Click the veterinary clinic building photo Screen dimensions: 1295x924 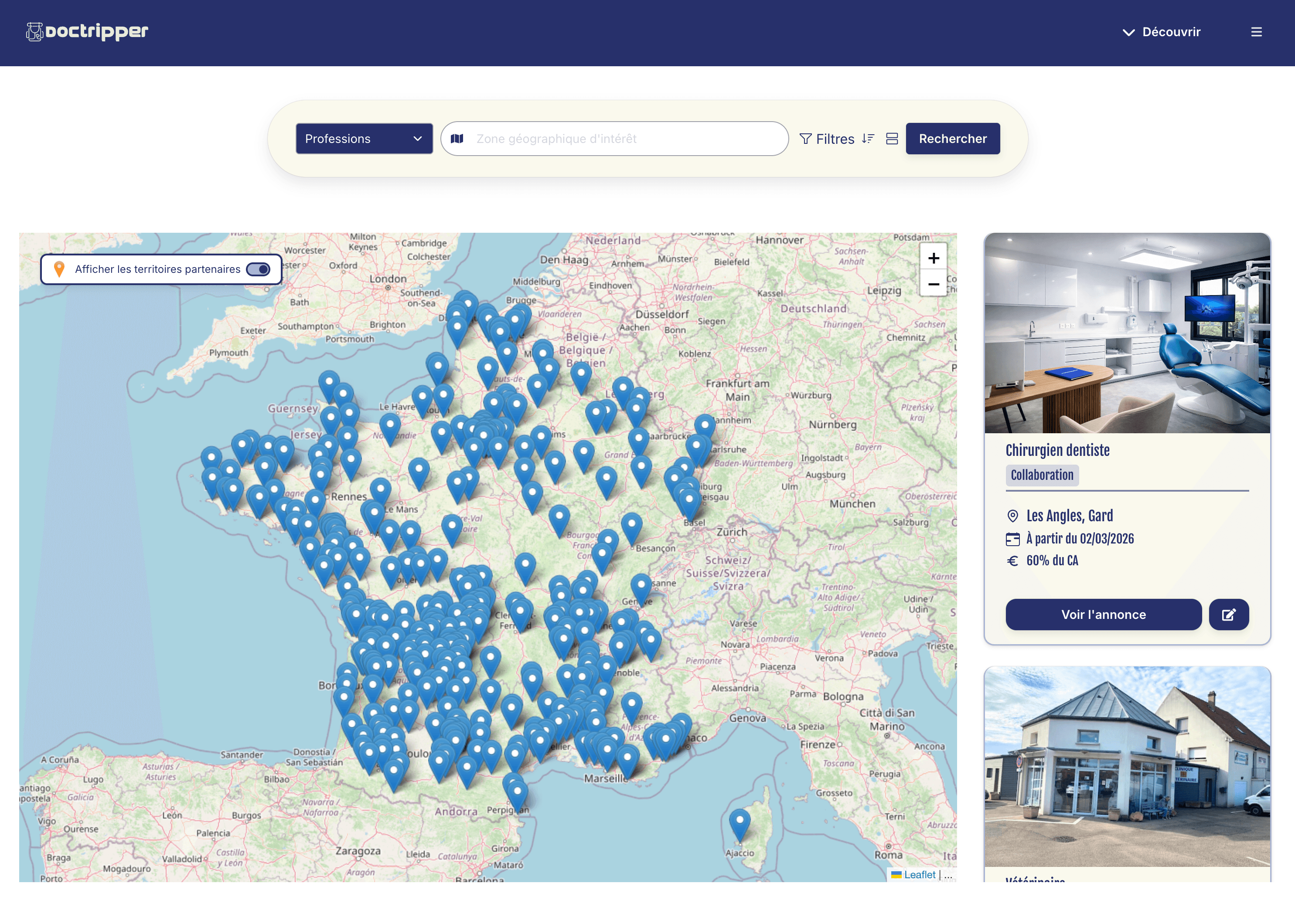[1127, 766]
